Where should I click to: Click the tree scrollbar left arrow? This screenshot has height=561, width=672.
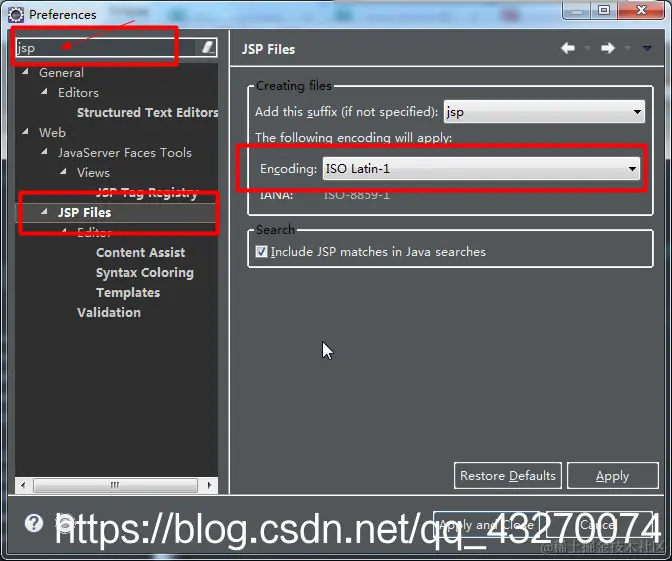(23, 485)
